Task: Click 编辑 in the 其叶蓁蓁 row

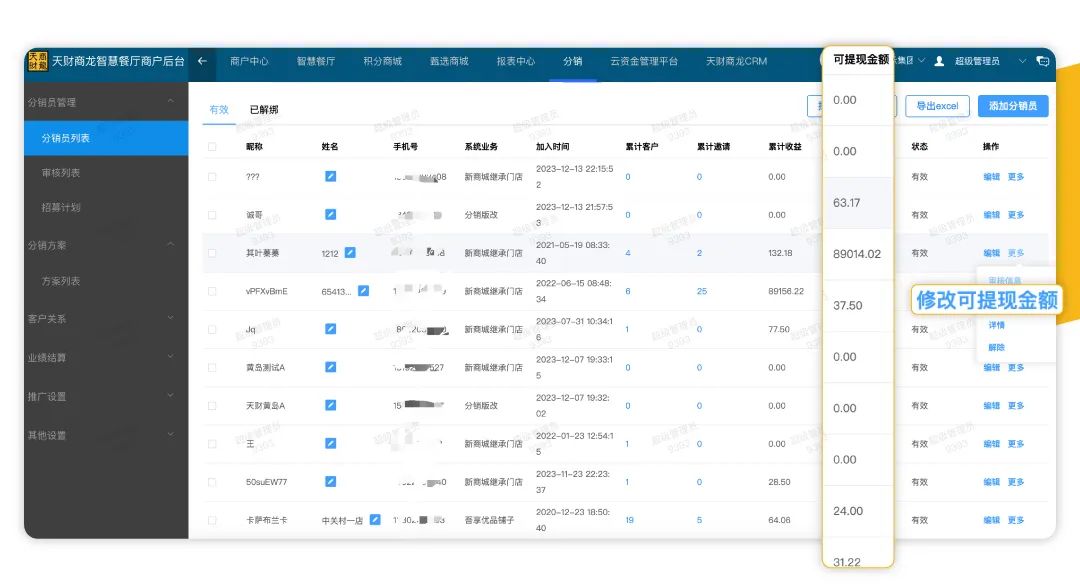Action: click(991, 253)
